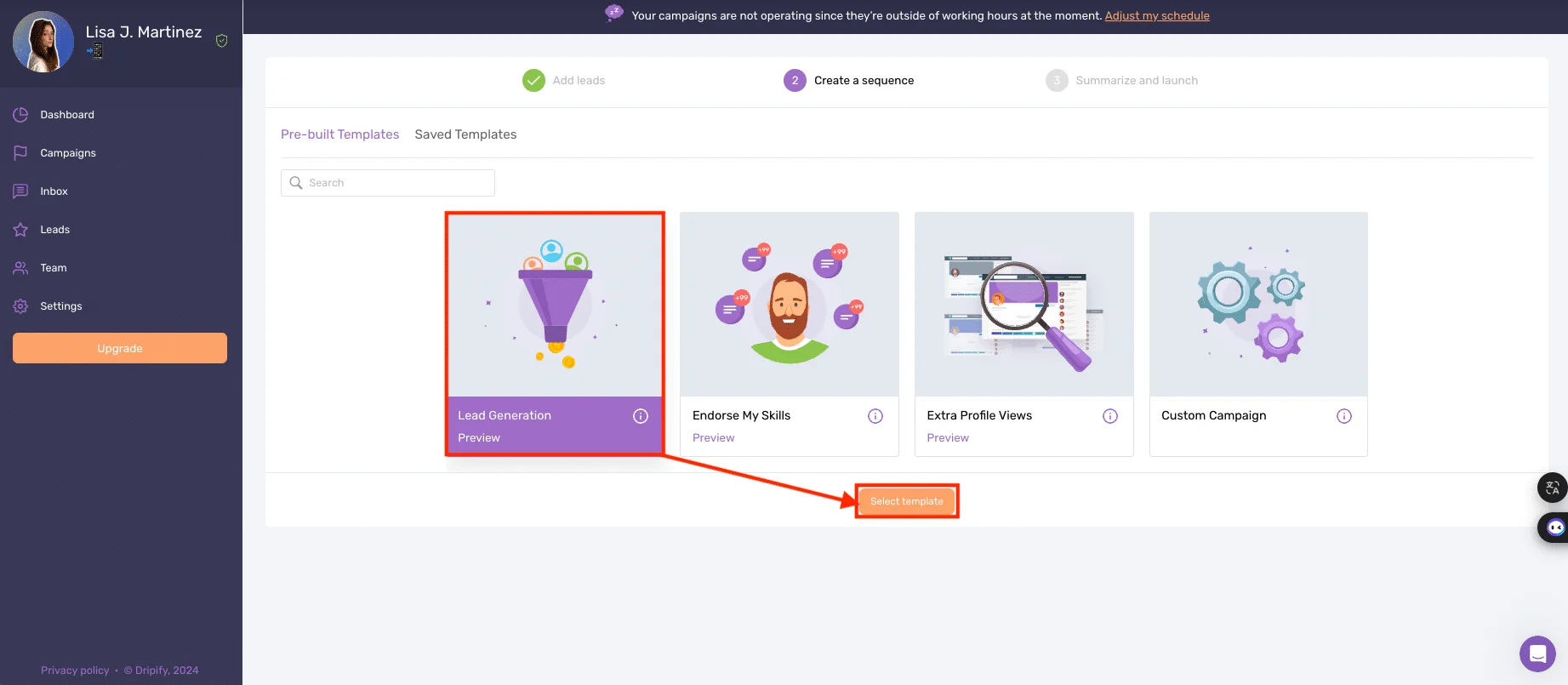
Task: Show info for Custom Campaign template
Action: tap(1344, 416)
